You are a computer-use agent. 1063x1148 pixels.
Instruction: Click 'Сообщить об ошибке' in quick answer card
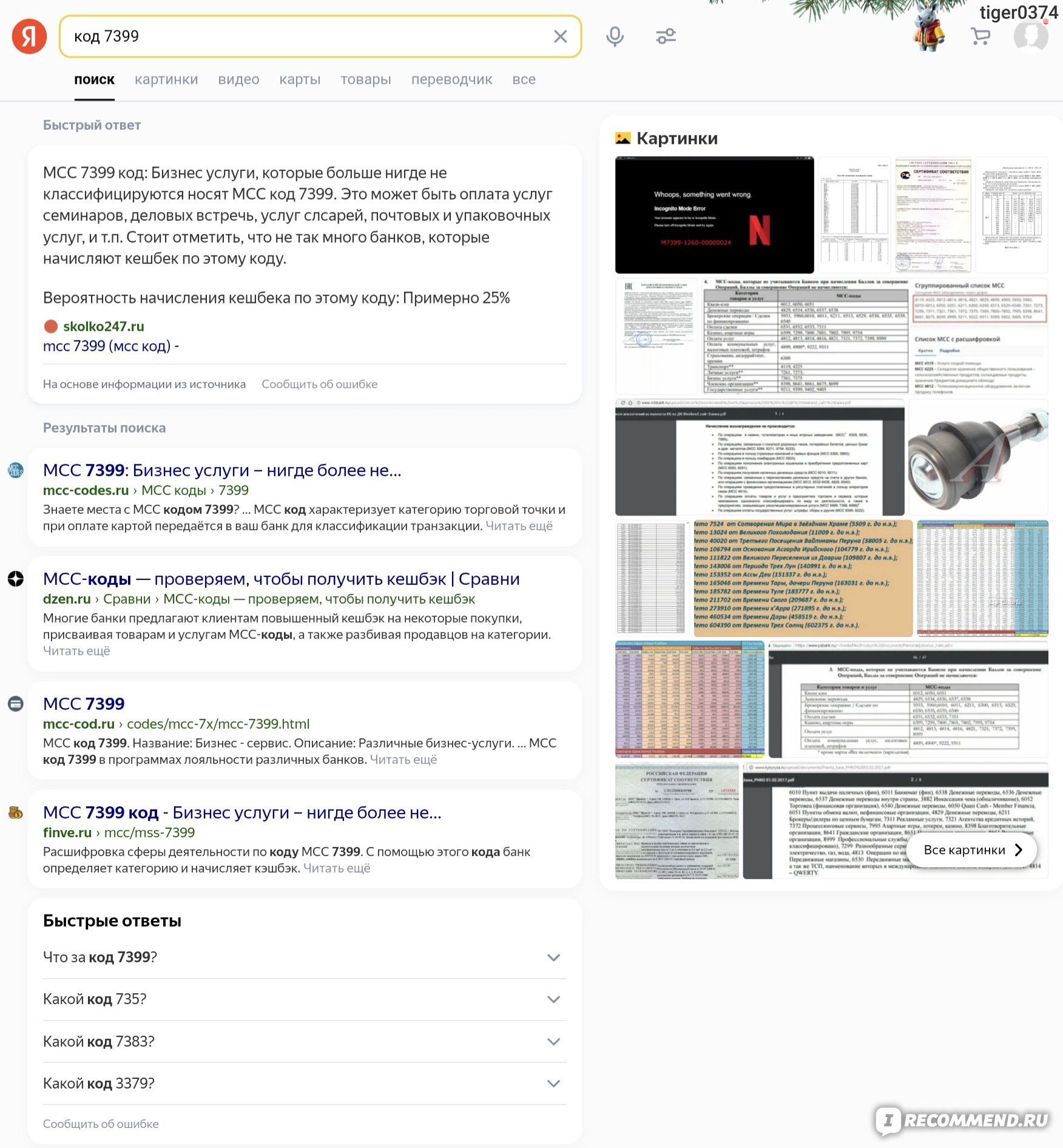coord(320,384)
